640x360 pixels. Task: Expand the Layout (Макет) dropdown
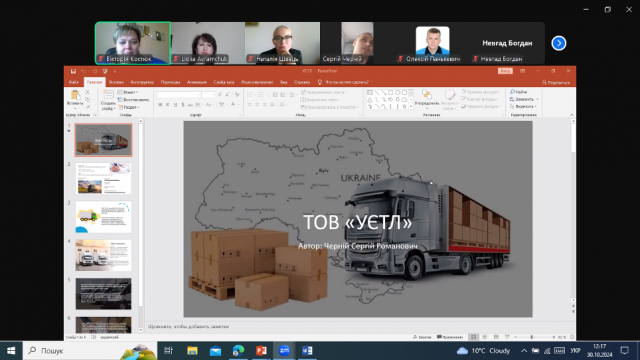coord(128,93)
